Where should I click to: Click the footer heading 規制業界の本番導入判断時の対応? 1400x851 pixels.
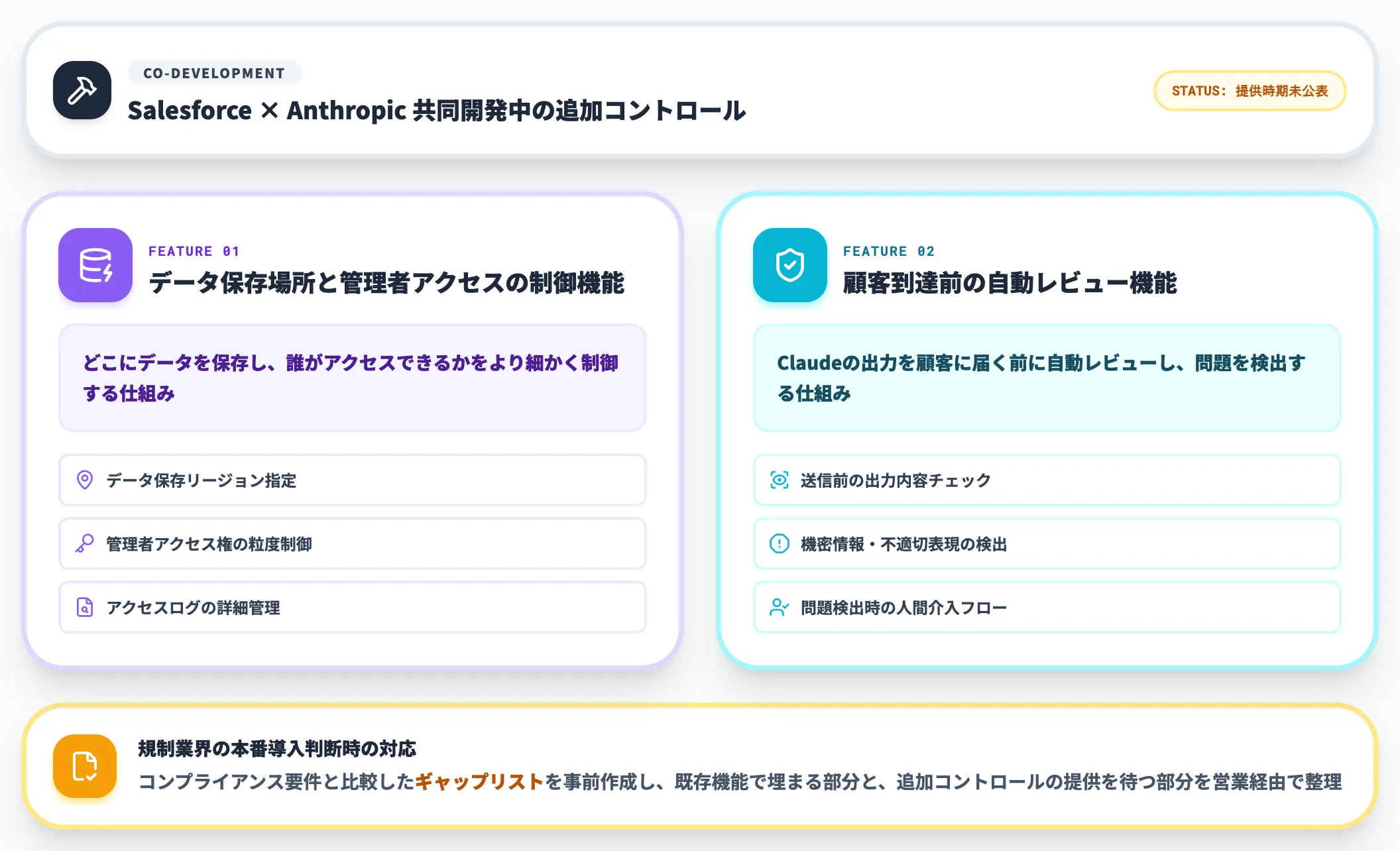277,749
